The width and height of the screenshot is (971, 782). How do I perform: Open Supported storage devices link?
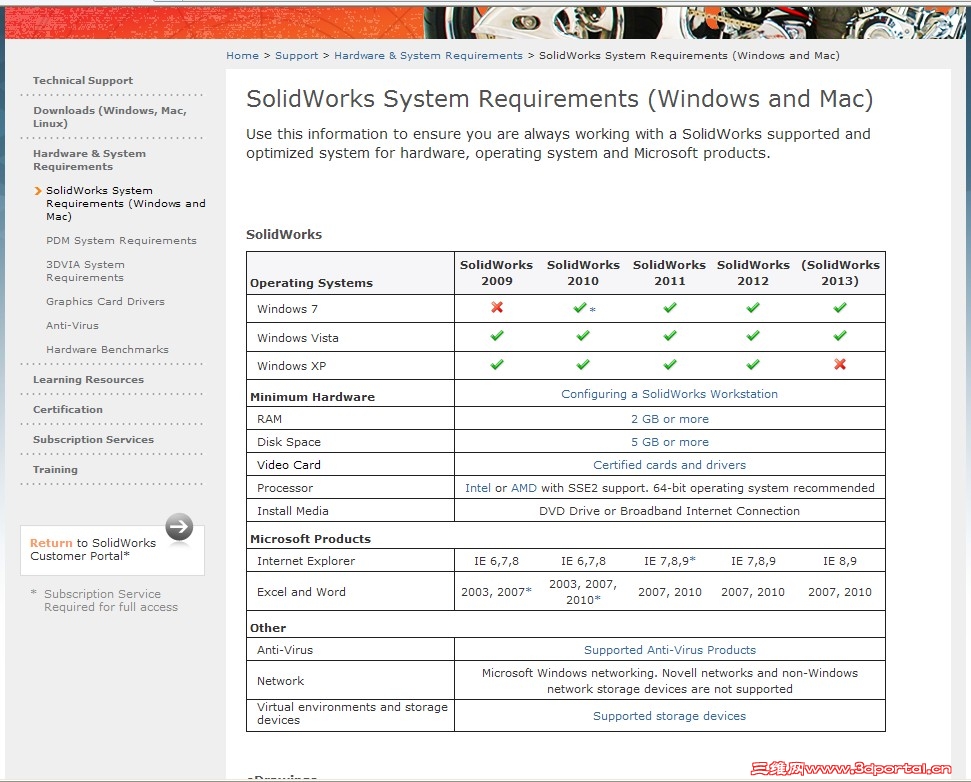coord(669,716)
